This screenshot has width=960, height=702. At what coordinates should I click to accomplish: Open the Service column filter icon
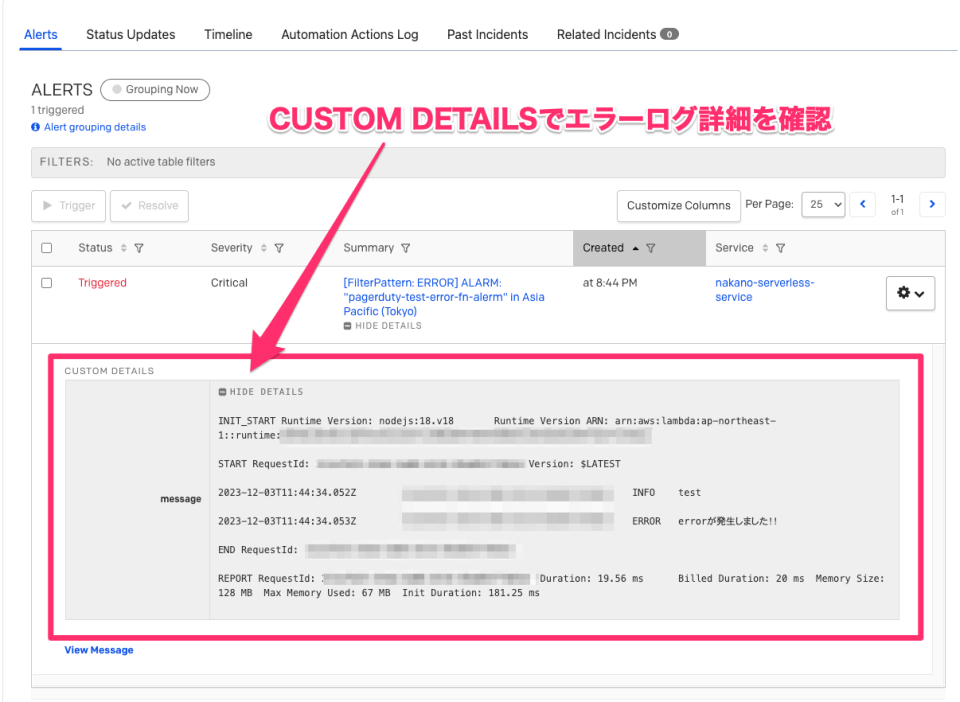click(781, 247)
